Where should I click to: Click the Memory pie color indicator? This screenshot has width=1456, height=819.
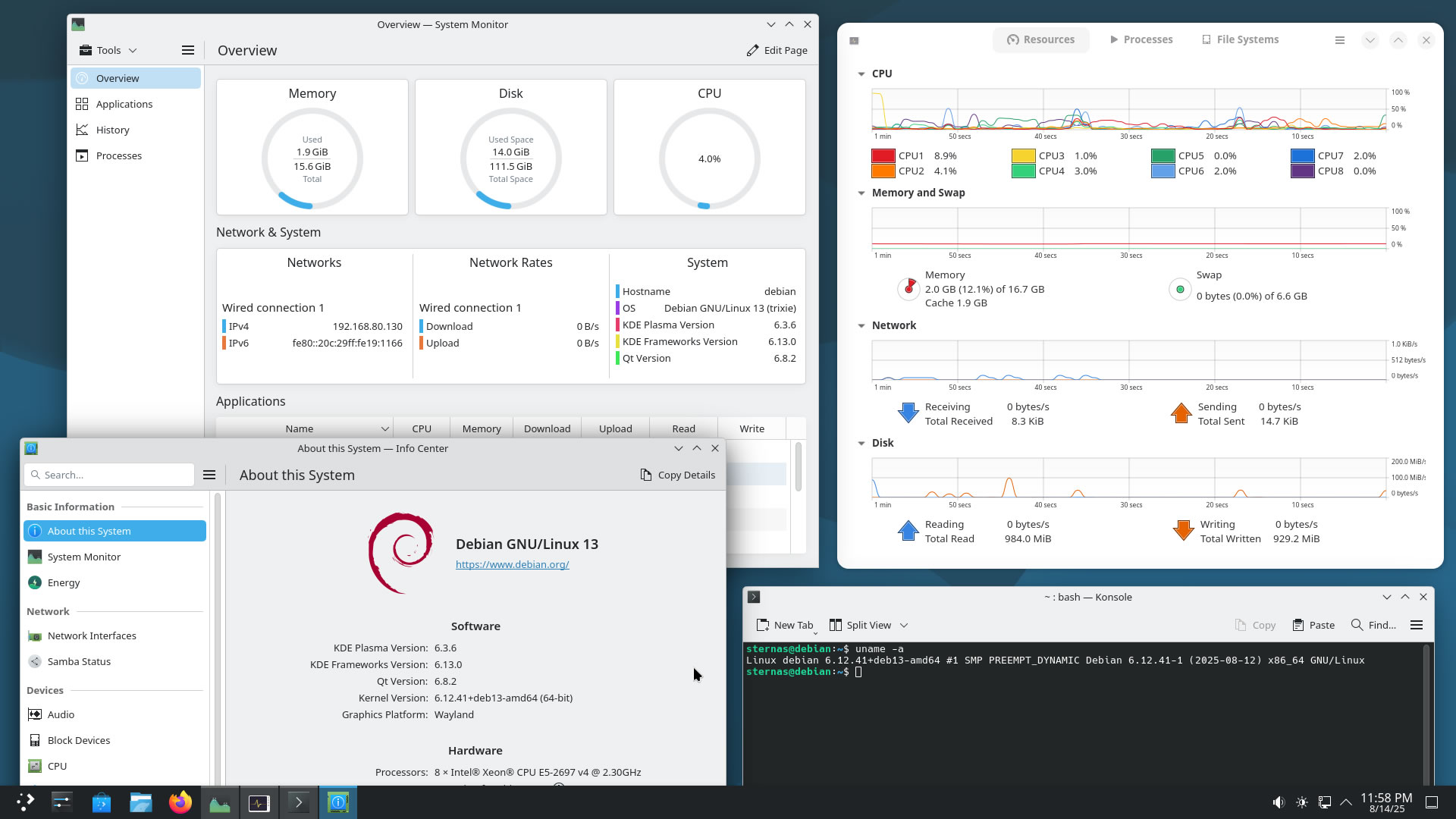click(x=908, y=288)
